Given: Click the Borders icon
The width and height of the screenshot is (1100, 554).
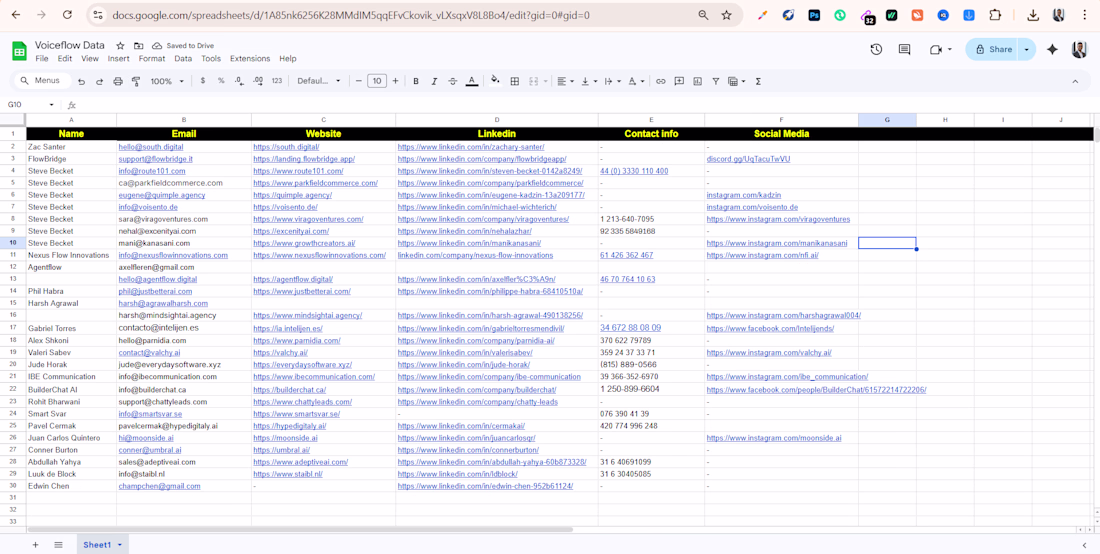Looking at the screenshot, I should pos(514,81).
